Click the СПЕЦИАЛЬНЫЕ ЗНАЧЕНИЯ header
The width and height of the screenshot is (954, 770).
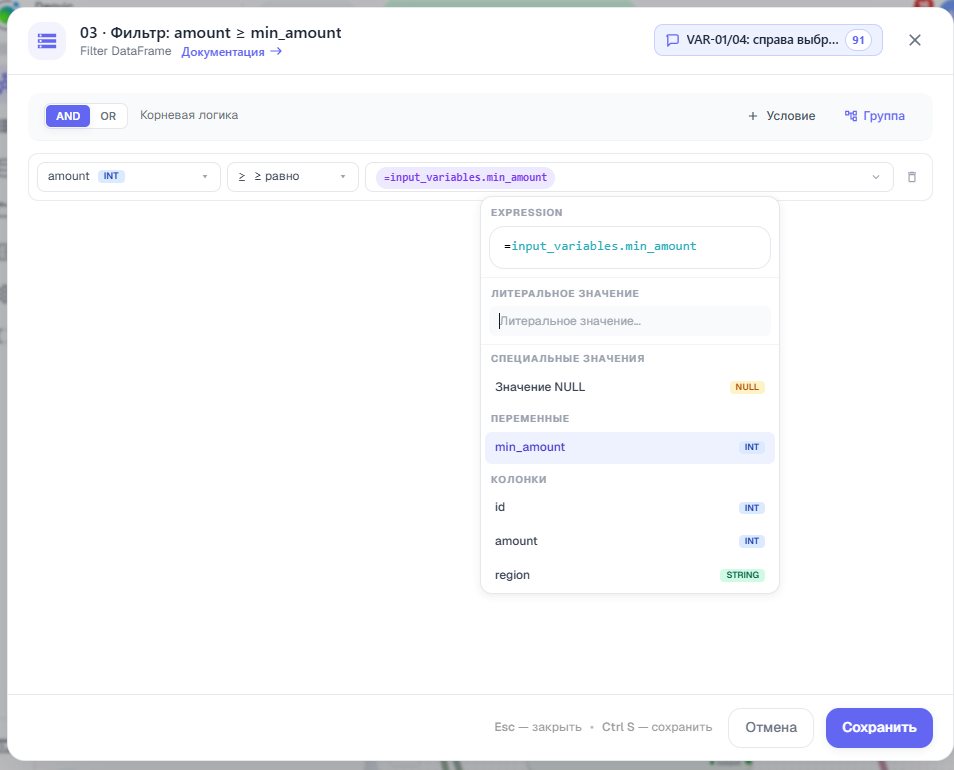pos(568,359)
